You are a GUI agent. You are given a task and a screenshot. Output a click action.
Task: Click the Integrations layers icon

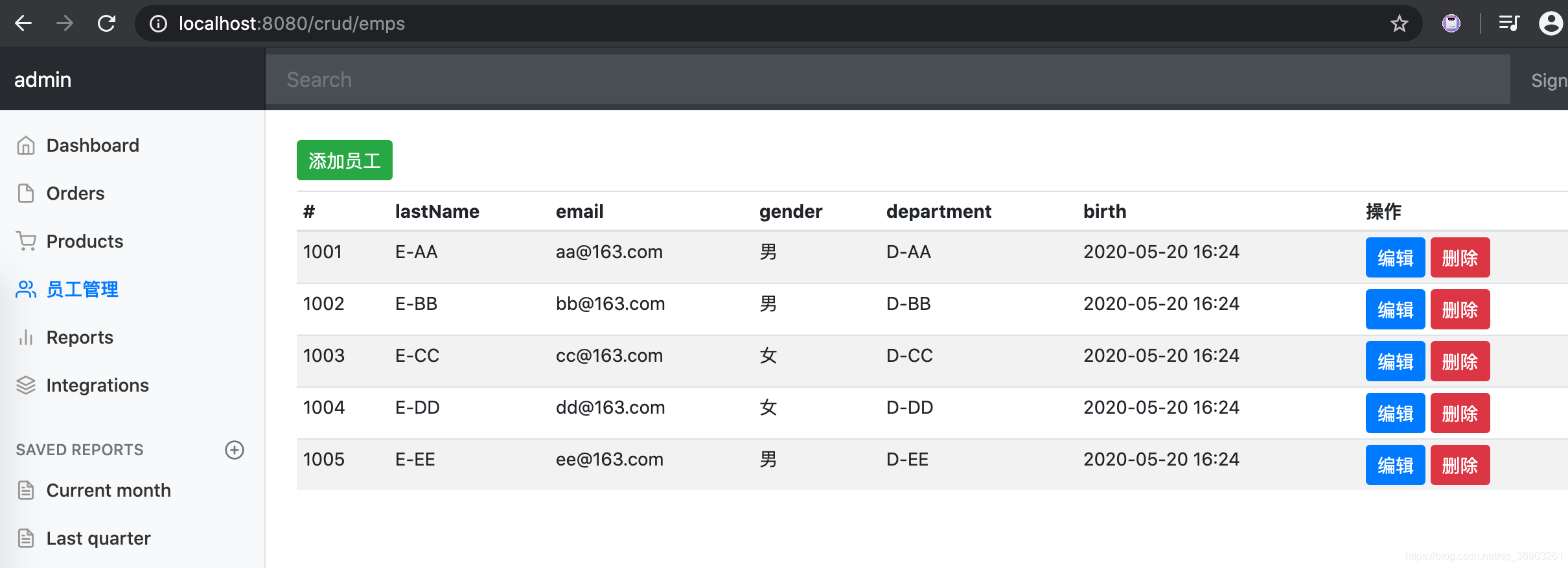tap(26, 385)
